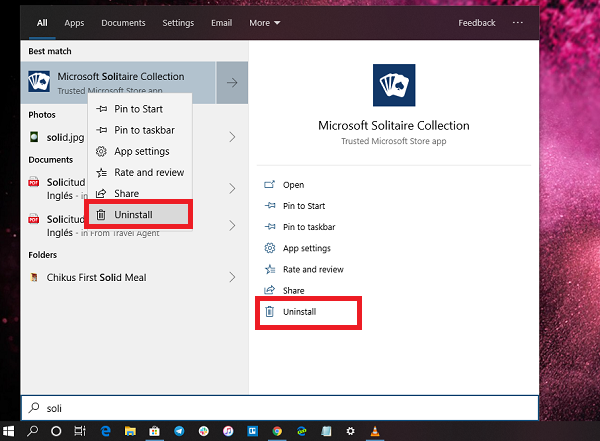Viewport: 600px width, 441px height.
Task: Open File Explorer from the taskbar
Action: point(129,431)
